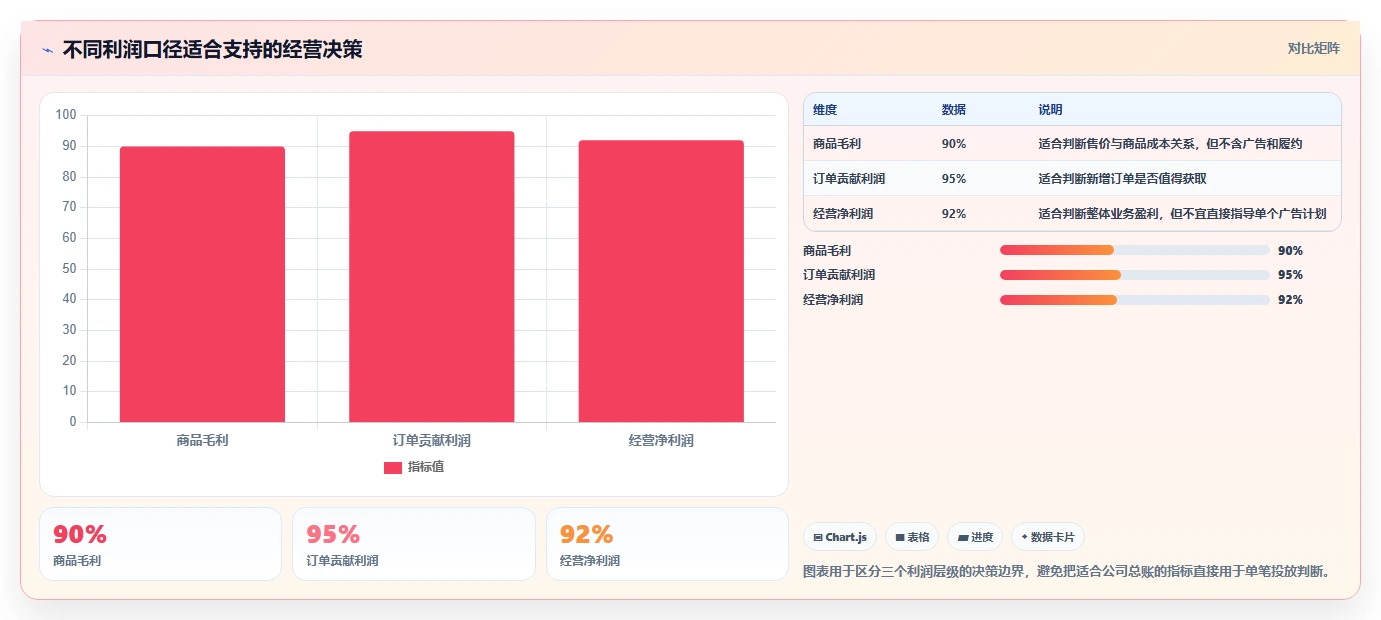
Task: Click the 商品毛利 x-axis label
Action: (x=202, y=440)
